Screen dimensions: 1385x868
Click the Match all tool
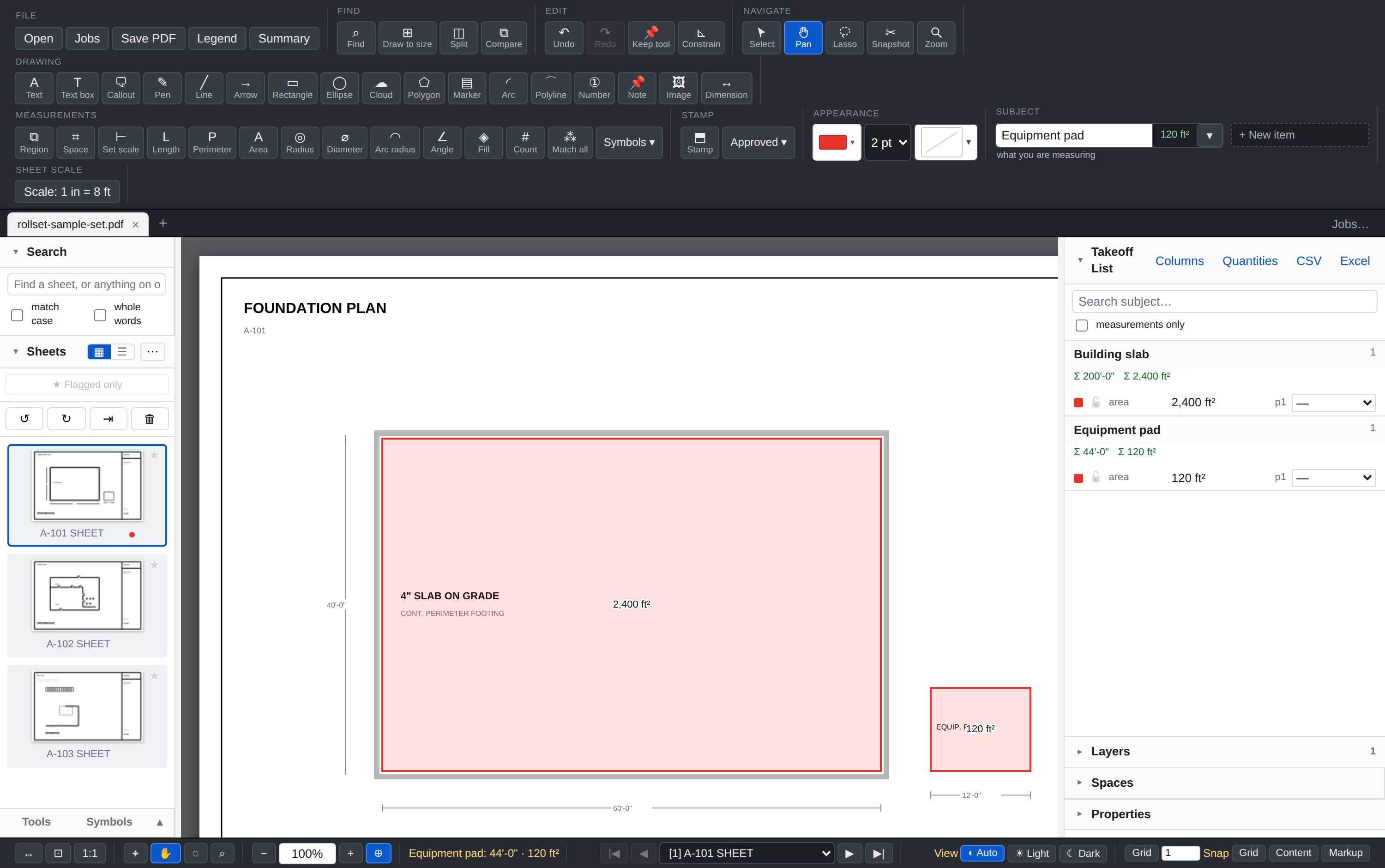tap(569, 142)
